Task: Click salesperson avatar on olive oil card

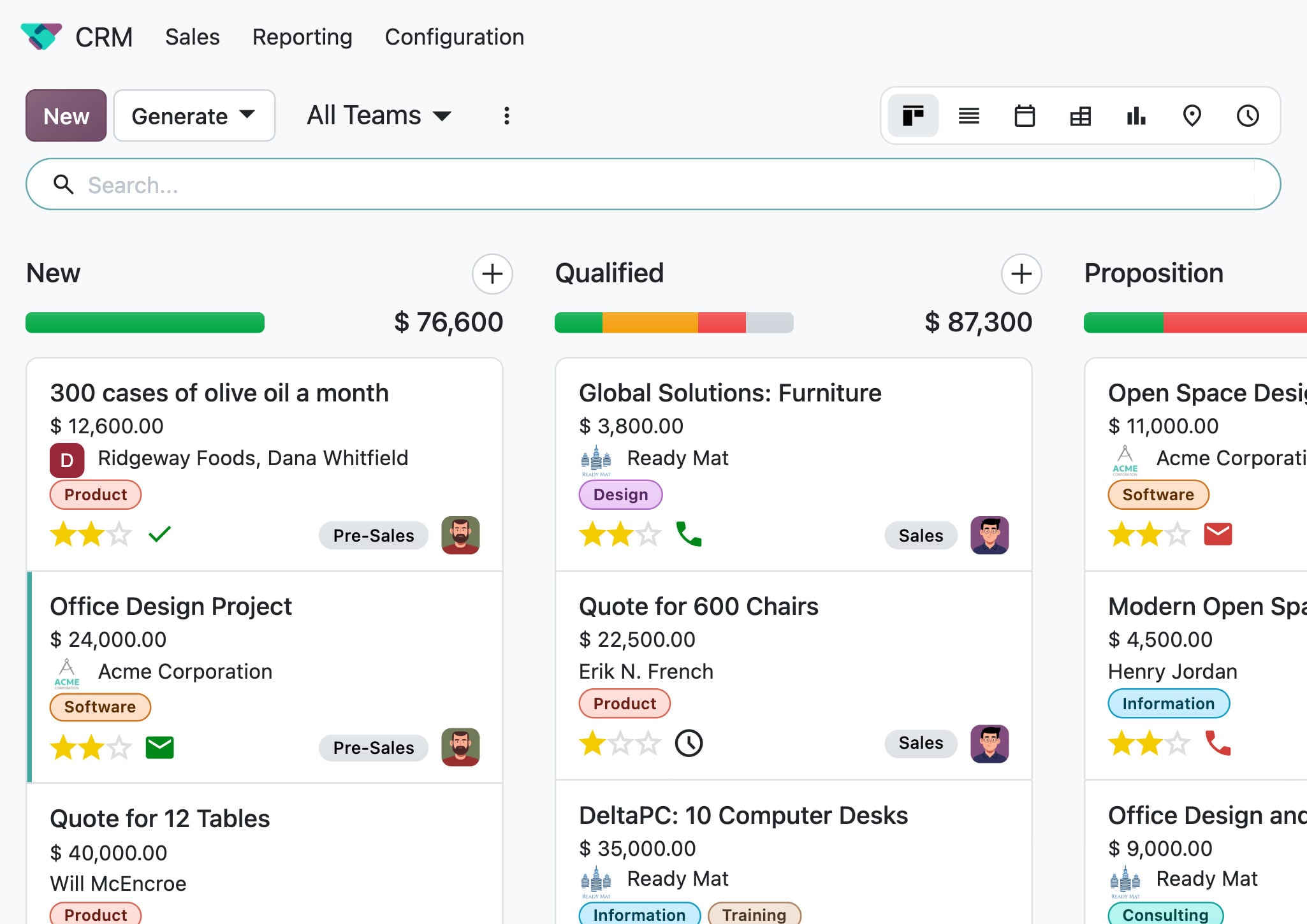Action: click(460, 535)
